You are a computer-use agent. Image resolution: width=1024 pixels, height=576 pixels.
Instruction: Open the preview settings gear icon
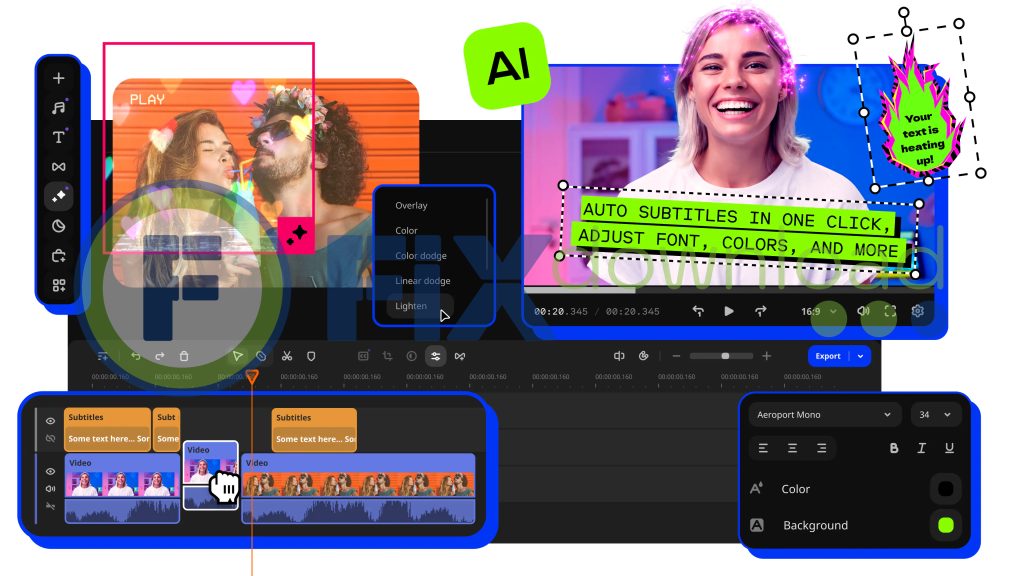click(x=917, y=311)
